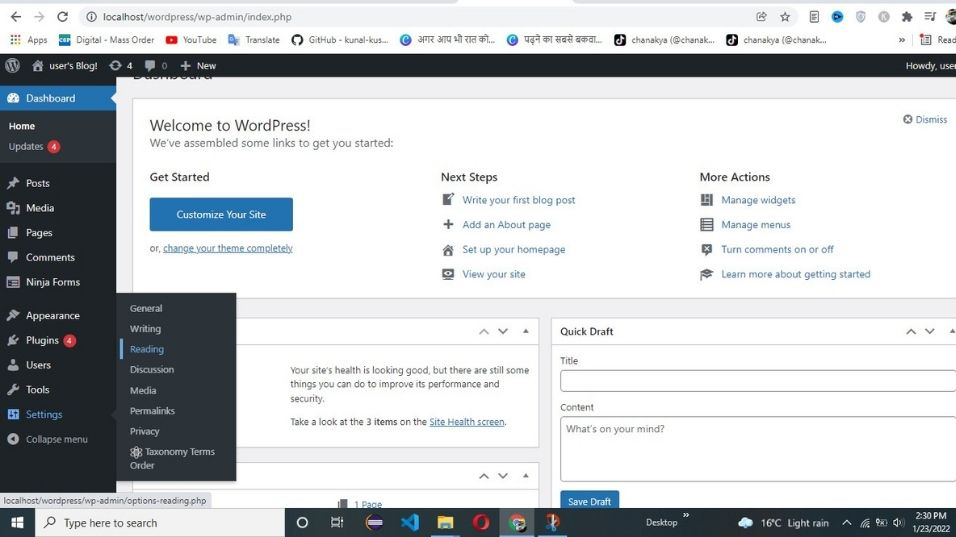Screen dimensions: 956x537
Task: Click Save Draft button
Action: click(589, 501)
